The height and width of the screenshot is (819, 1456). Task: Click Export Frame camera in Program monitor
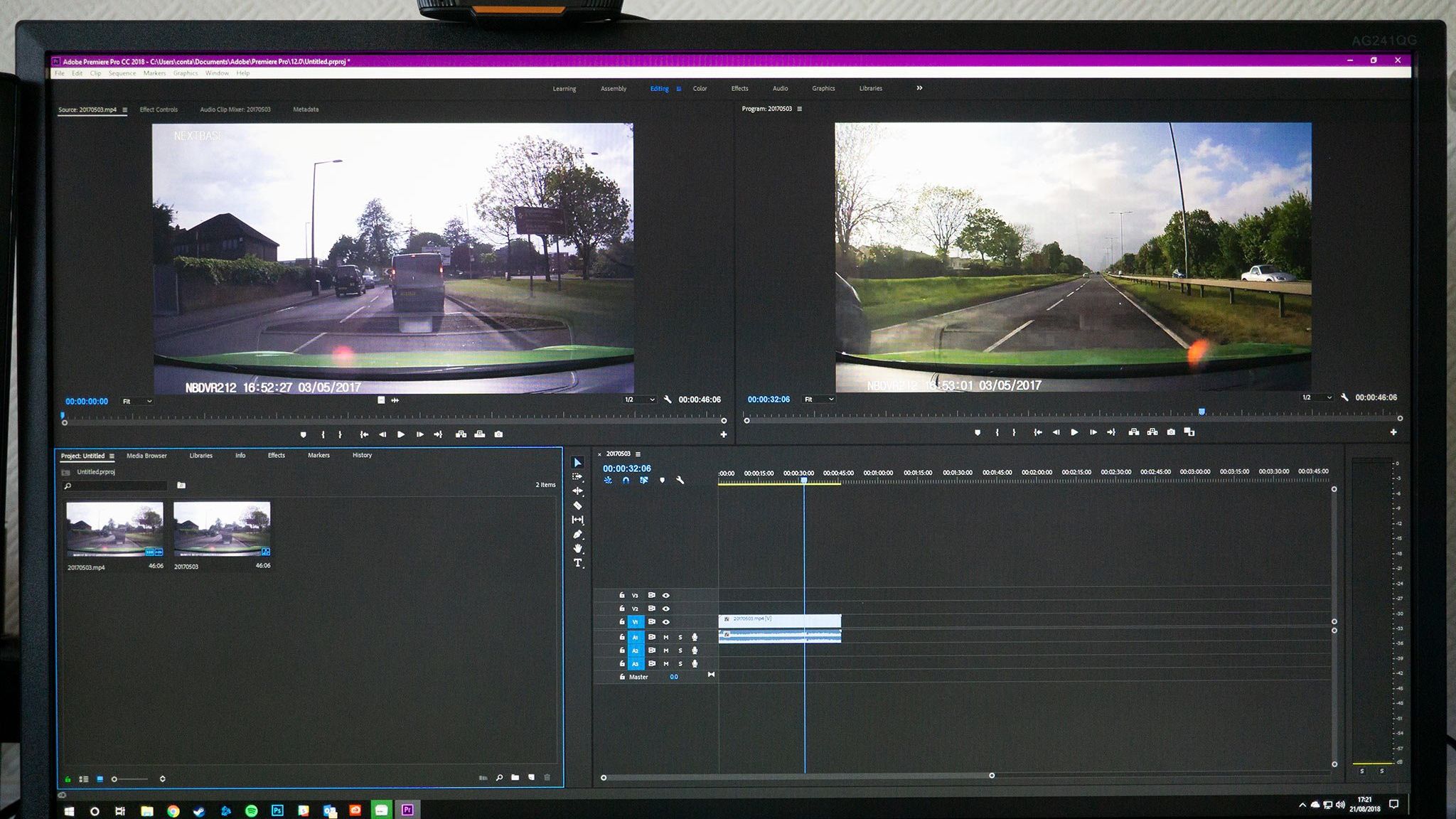pos(1171,432)
